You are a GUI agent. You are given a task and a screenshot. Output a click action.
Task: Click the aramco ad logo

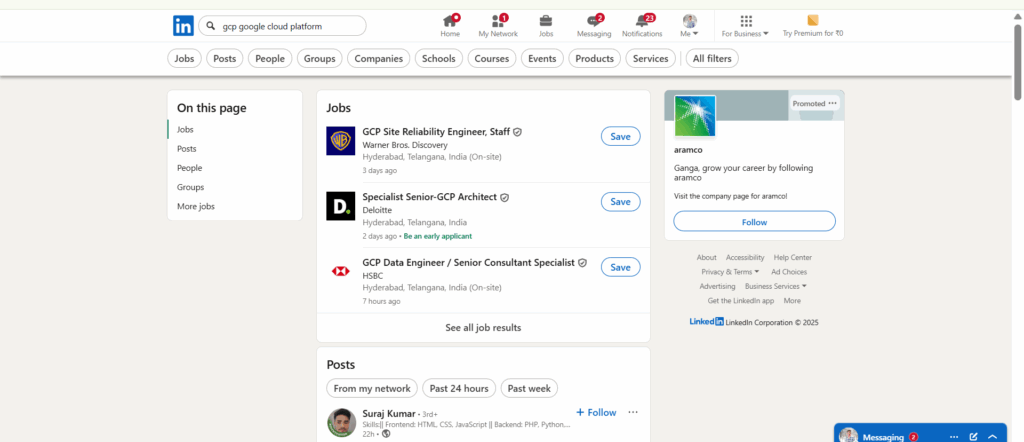pyautogui.click(x=695, y=116)
